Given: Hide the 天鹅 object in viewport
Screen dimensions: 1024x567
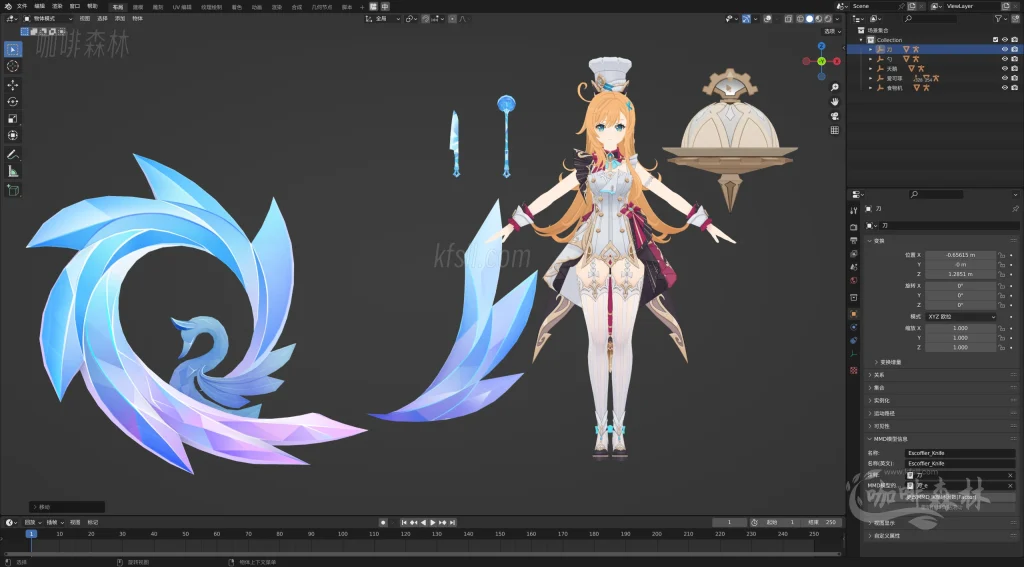Looking at the screenshot, I should click(1005, 69).
